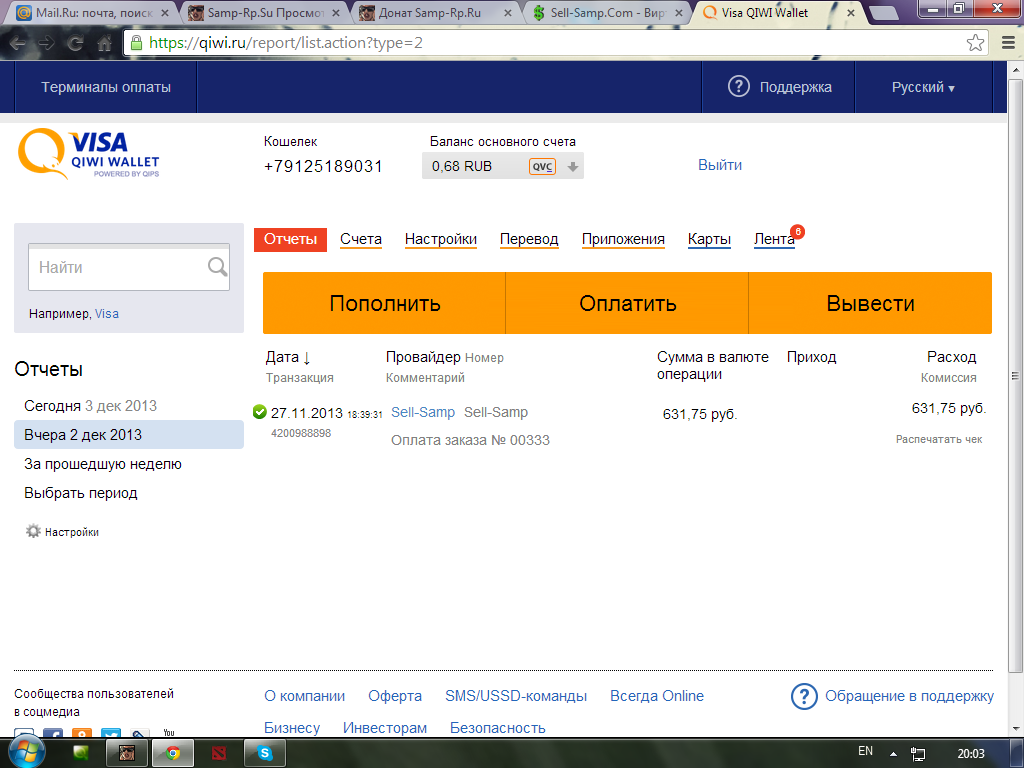Click the question mark icon beside Поддержка
The height and width of the screenshot is (768, 1024).
point(739,86)
